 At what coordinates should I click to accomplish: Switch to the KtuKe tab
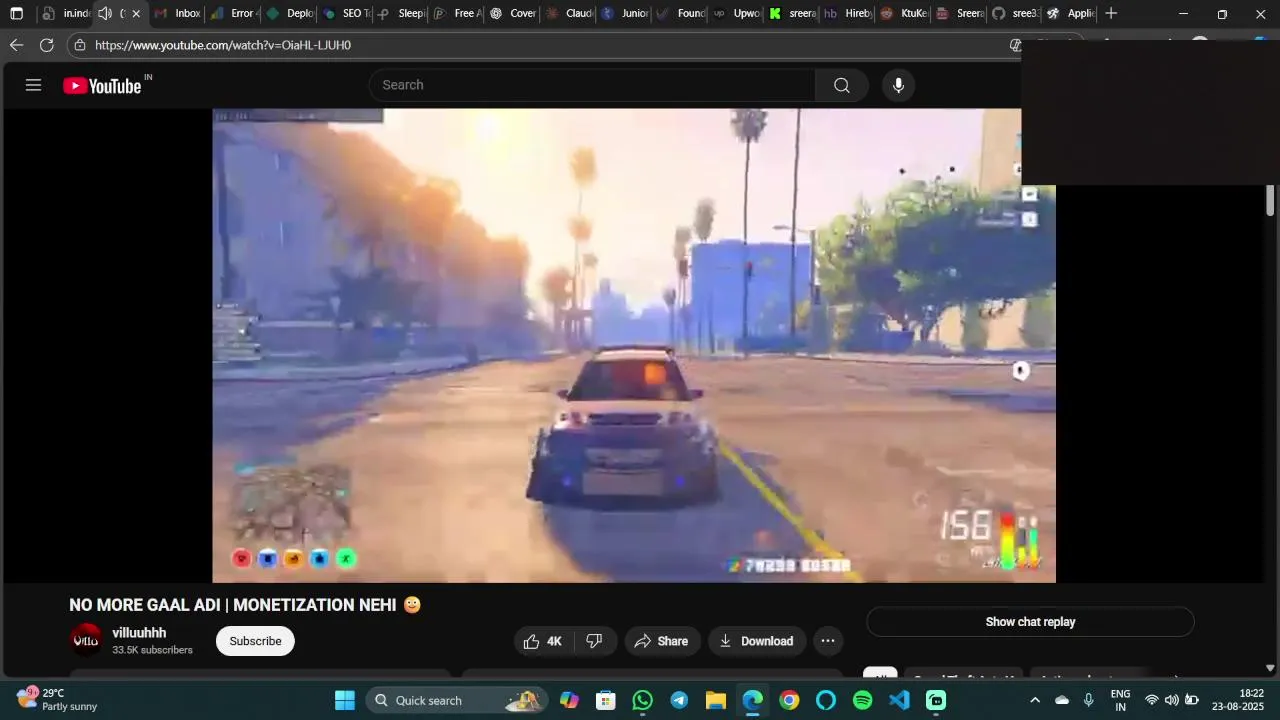pyautogui.click(x=904, y=13)
